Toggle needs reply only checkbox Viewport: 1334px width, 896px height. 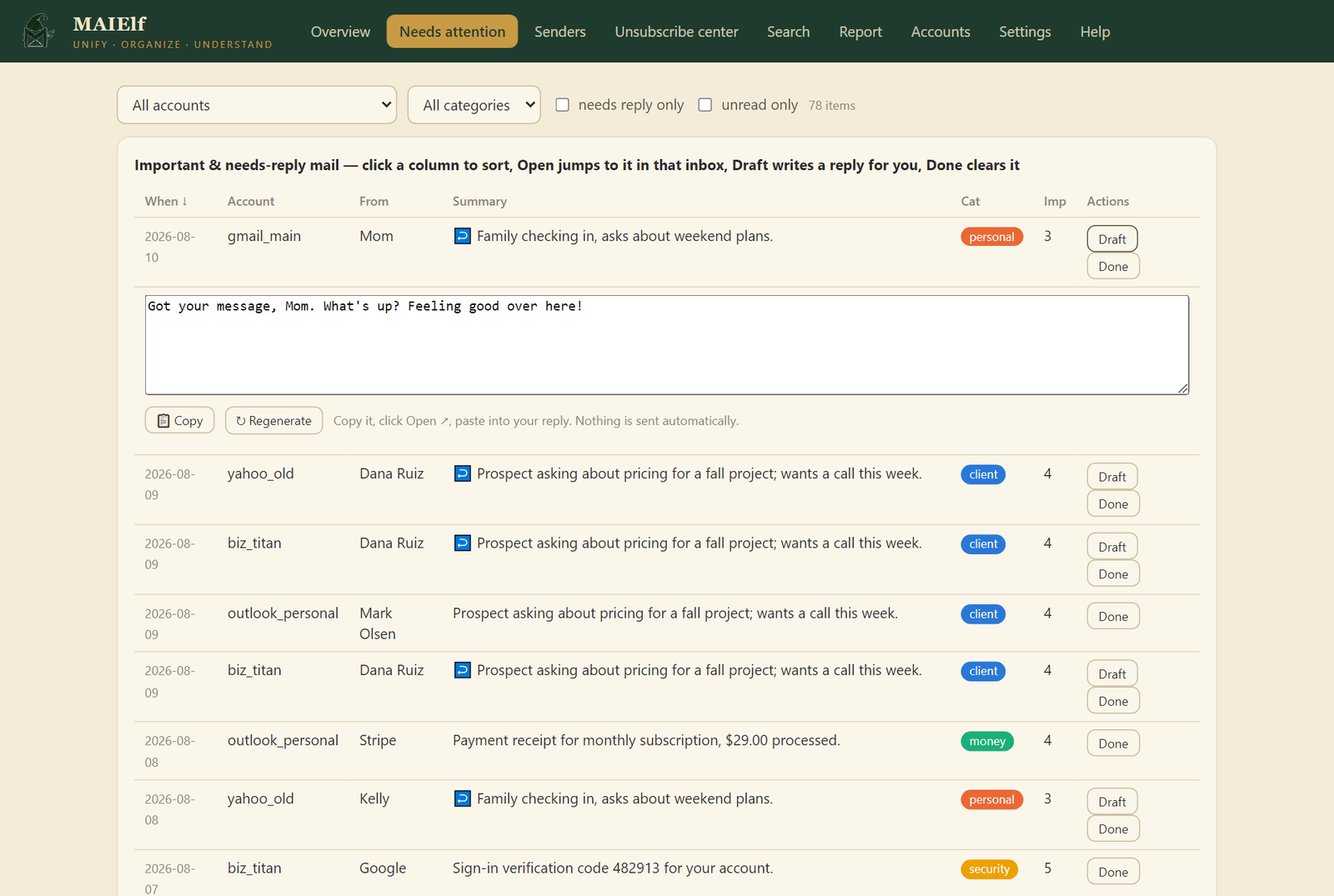coord(563,105)
